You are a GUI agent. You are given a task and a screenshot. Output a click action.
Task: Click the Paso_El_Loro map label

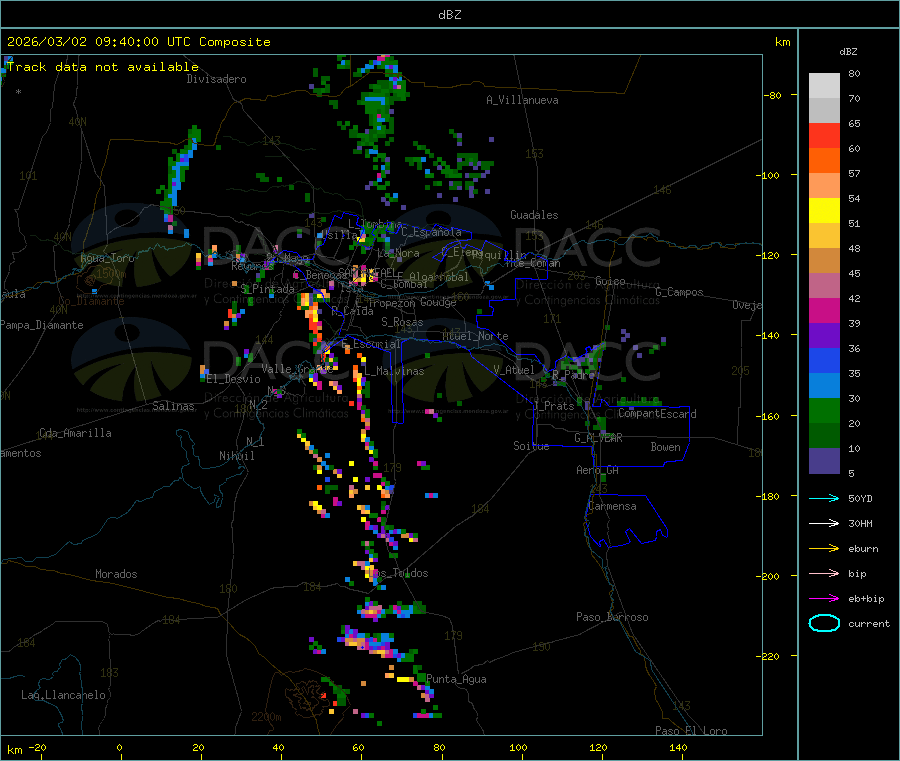[x=691, y=731]
